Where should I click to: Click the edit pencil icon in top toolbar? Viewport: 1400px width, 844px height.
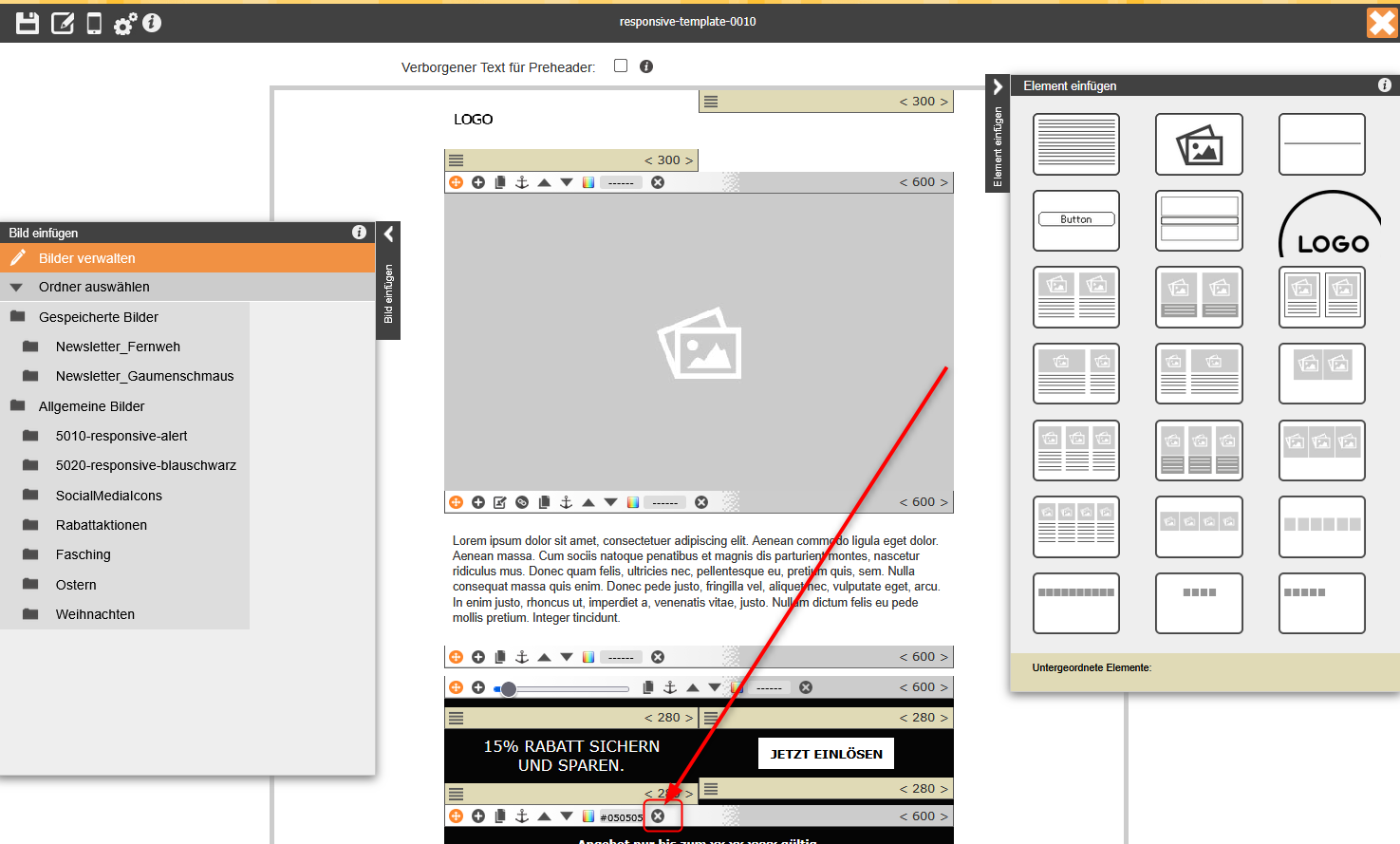pos(63,23)
